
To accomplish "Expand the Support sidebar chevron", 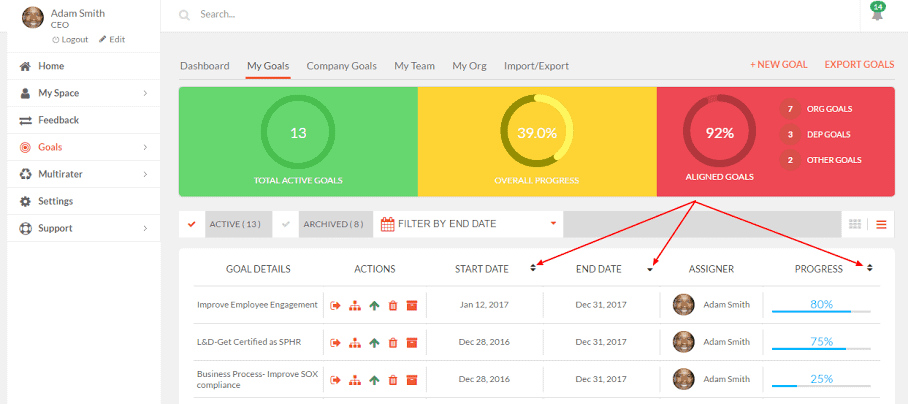I will point(145,229).
